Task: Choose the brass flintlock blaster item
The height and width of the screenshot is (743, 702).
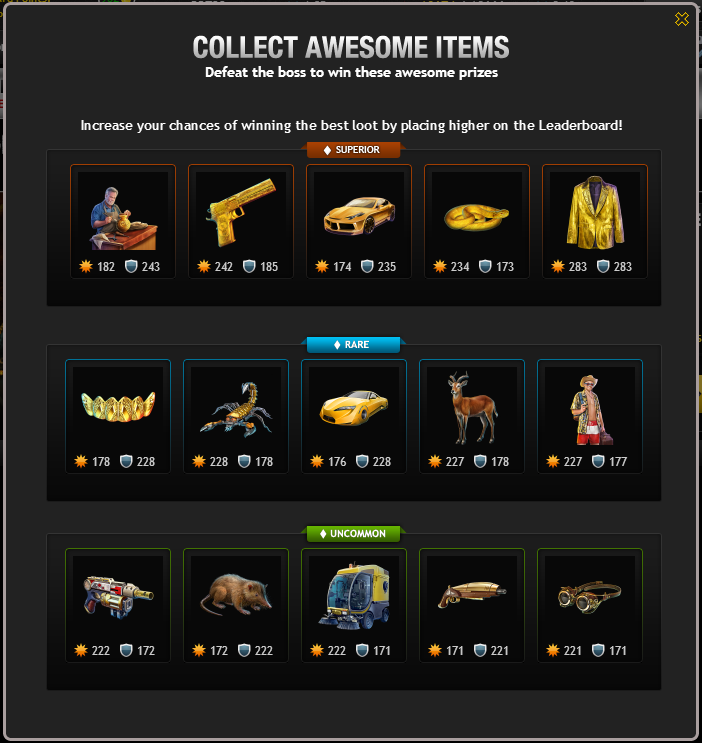Action: pyautogui.click(x=472, y=605)
